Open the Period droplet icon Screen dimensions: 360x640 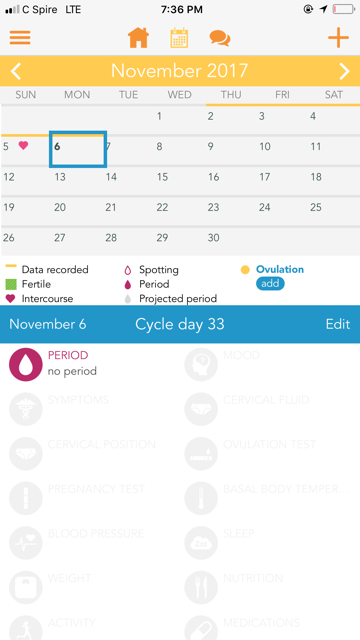click(x=26, y=364)
